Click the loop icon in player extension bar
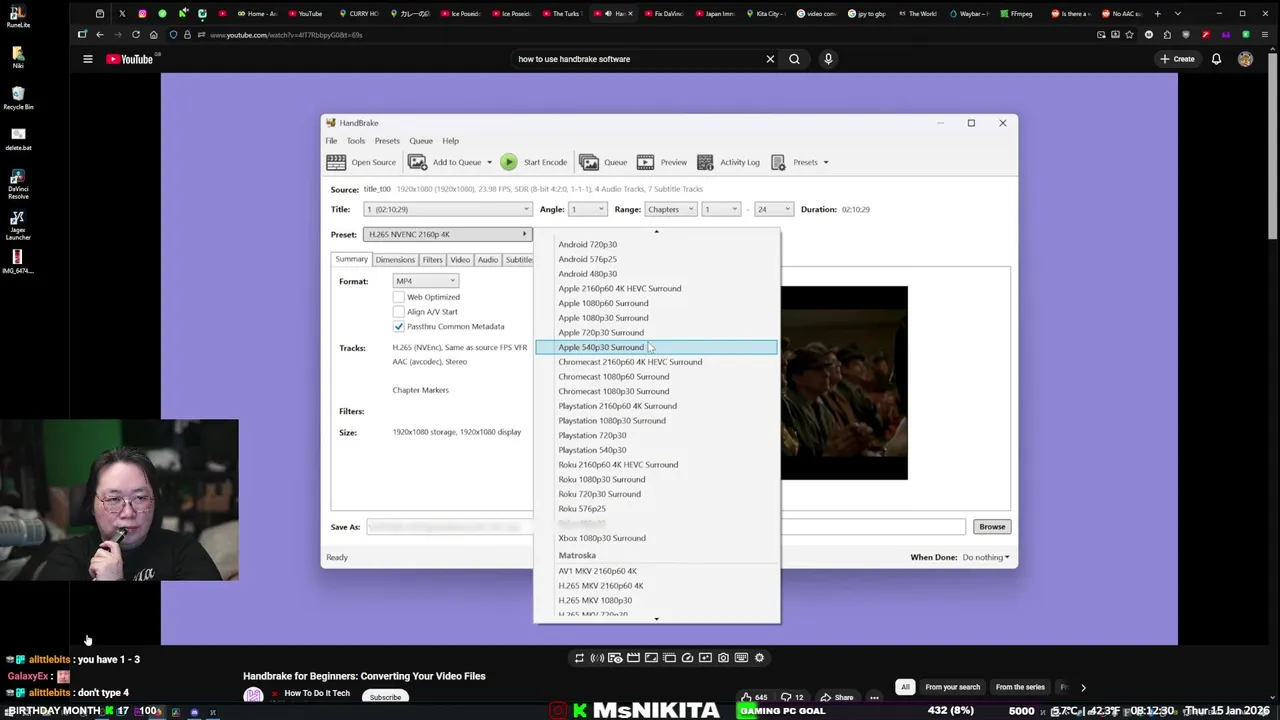This screenshot has width=1280, height=720. pos(579,657)
